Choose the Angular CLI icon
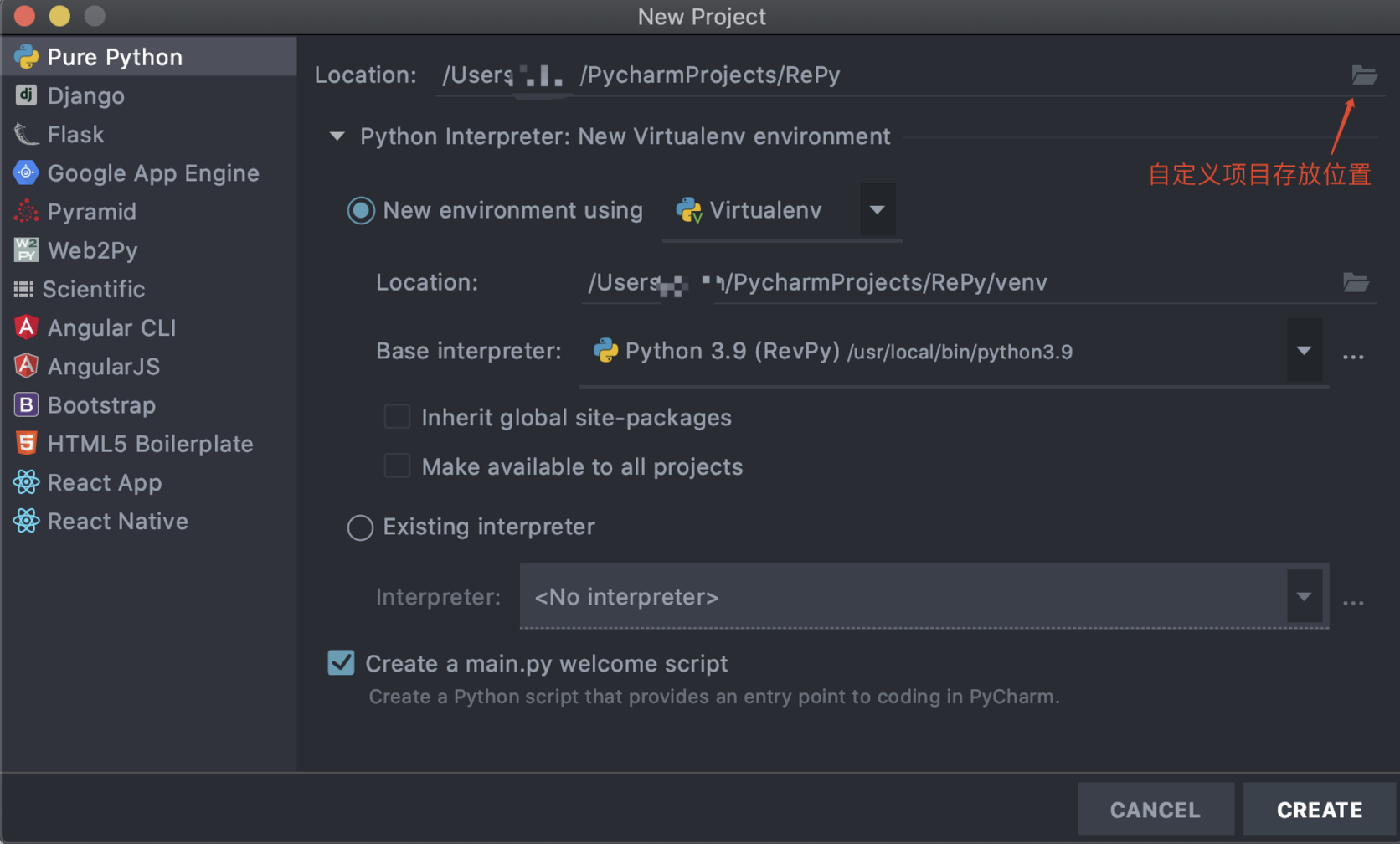Screen dimensions: 1400x844 (x=26, y=327)
